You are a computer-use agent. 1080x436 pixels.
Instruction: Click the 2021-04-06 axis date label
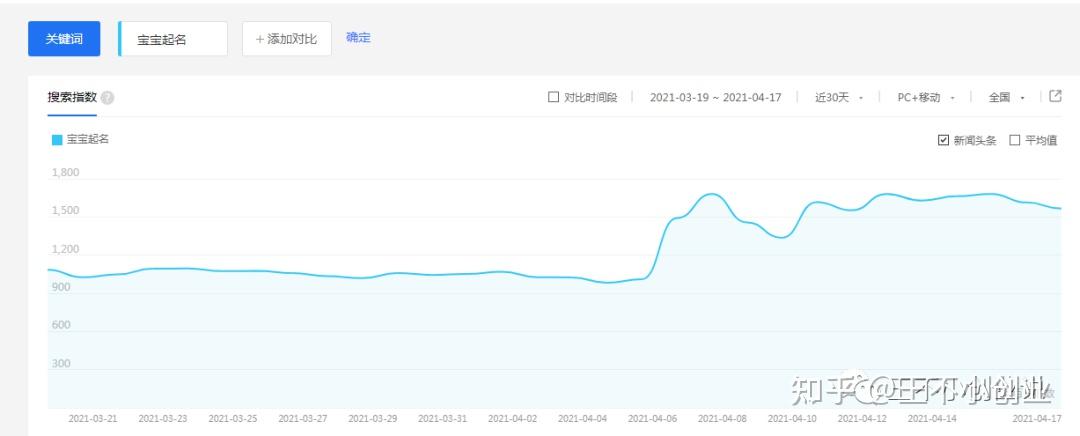652,418
